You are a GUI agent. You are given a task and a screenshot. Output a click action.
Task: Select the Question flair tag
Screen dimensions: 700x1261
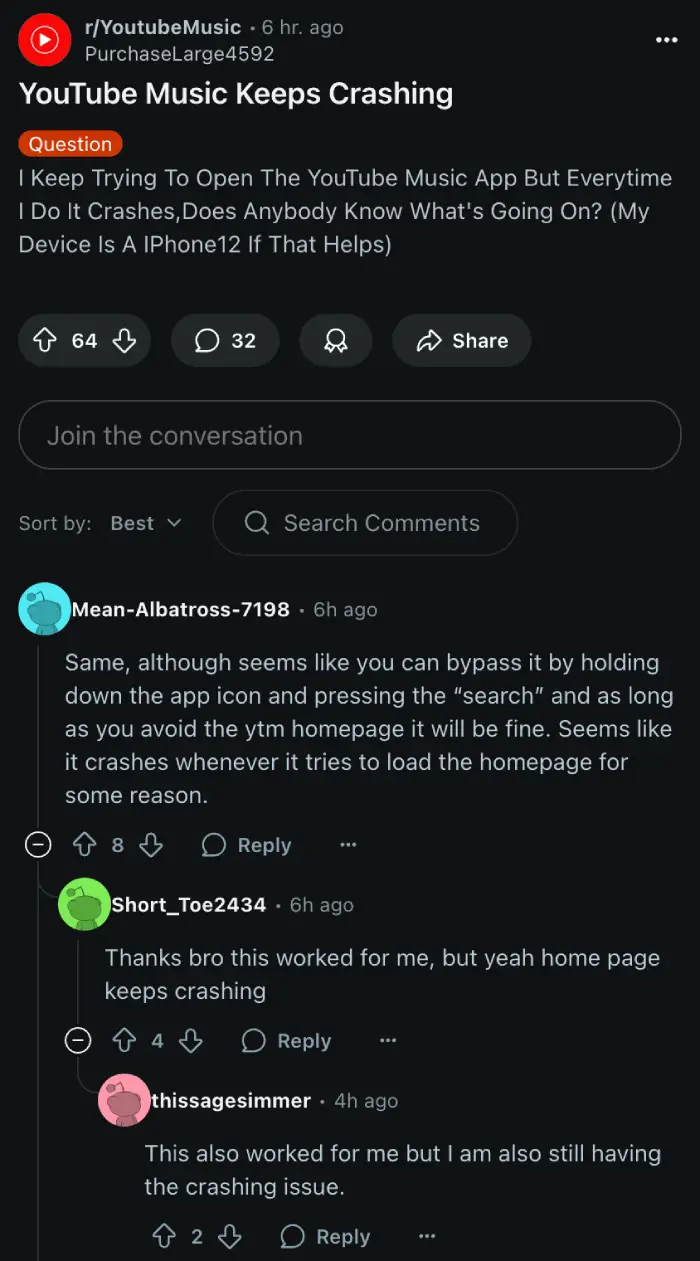[70, 144]
